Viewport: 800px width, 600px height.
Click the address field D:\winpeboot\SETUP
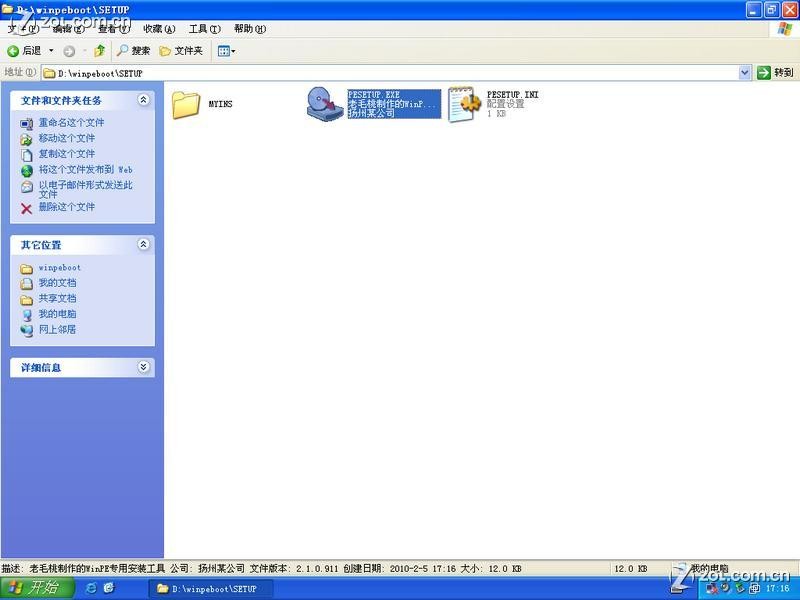click(390, 73)
